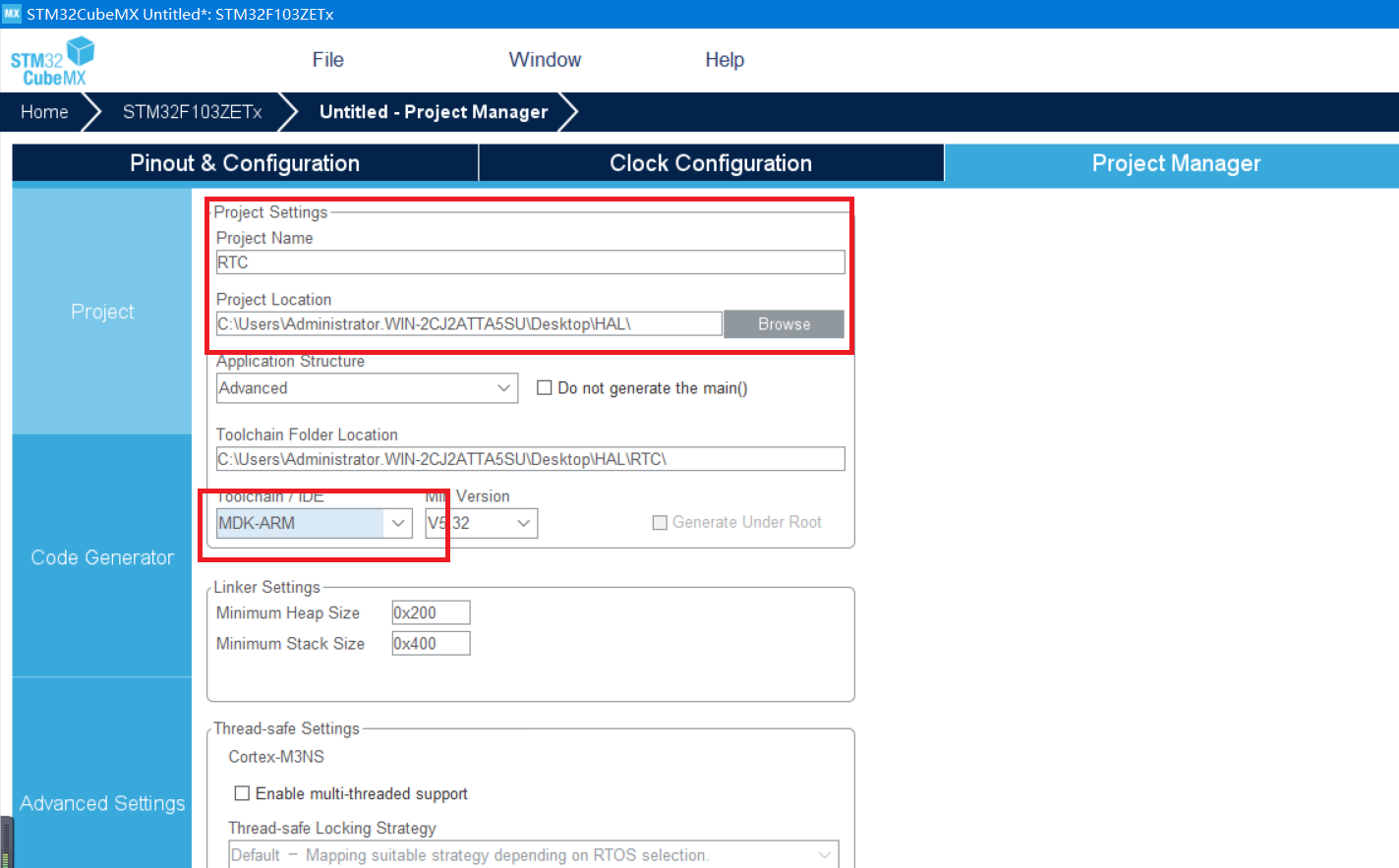Viewport: 1399px width, 868px height.
Task: Switch to Clock Configuration tab
Action: [x=711, y=163]
